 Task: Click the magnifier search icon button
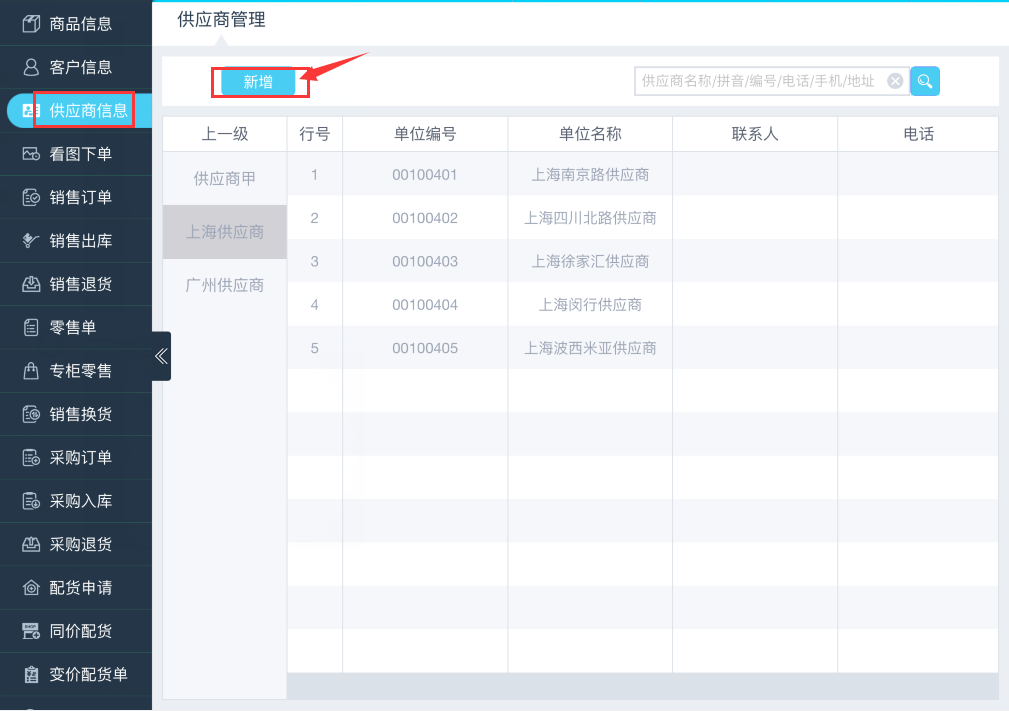click(x=925, y=81)
